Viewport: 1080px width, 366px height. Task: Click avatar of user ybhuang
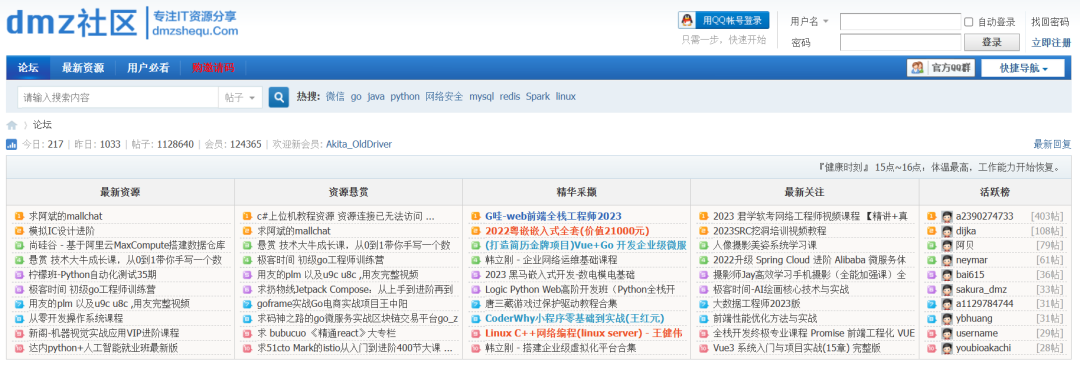tap(947, 318)
